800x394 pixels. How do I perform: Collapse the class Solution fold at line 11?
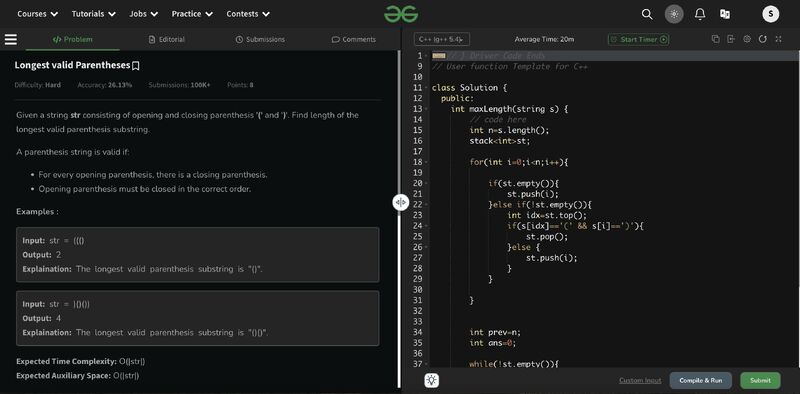coord(426,88)
